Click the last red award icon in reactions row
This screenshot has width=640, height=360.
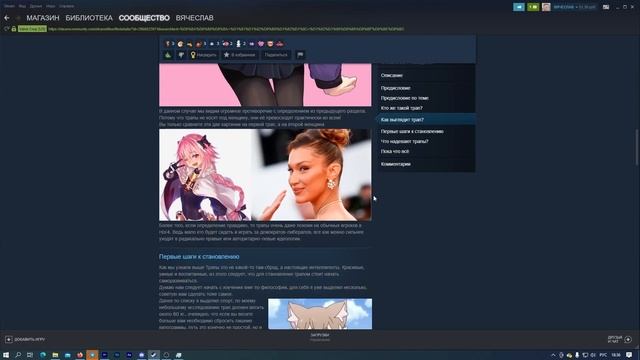(x=280, y=44)
